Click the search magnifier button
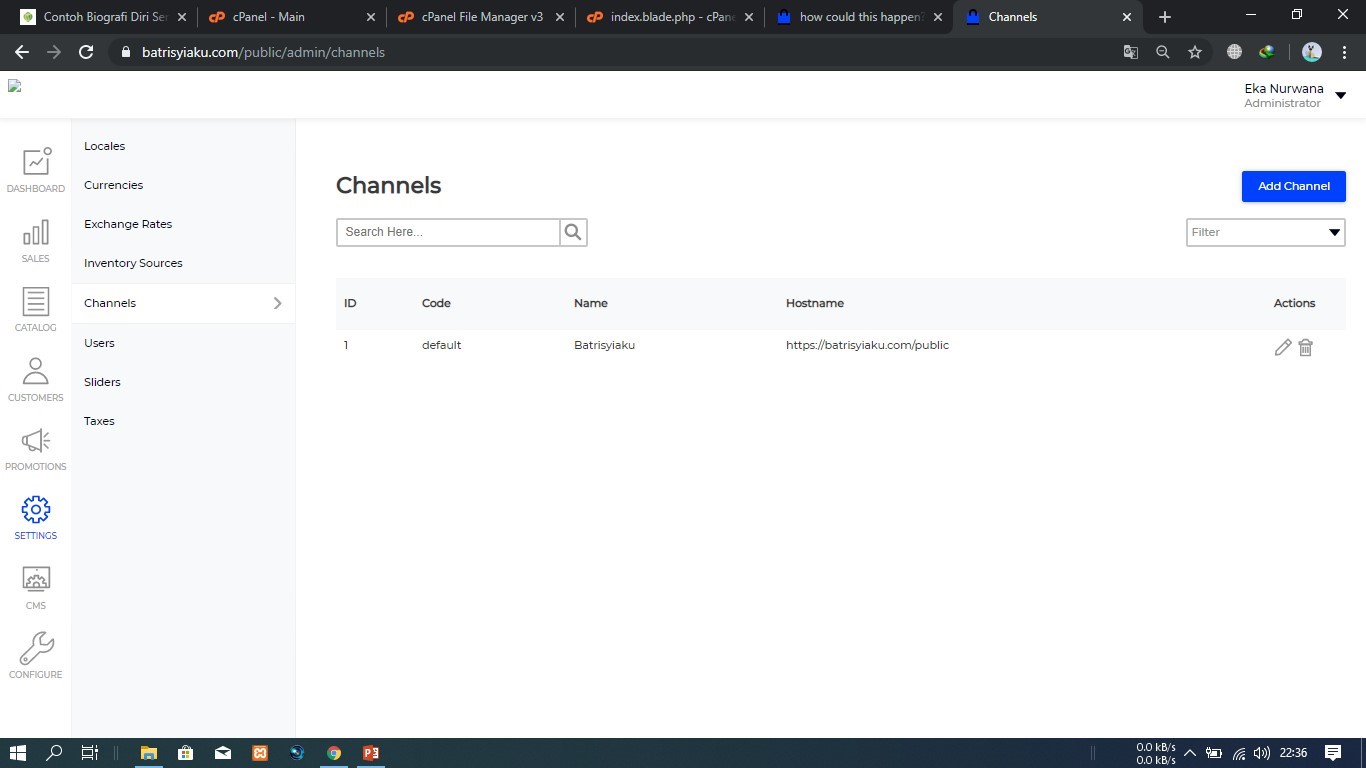Image resolution: width=1366 pixels, height=768 pixels. click(x=573, y=232)
